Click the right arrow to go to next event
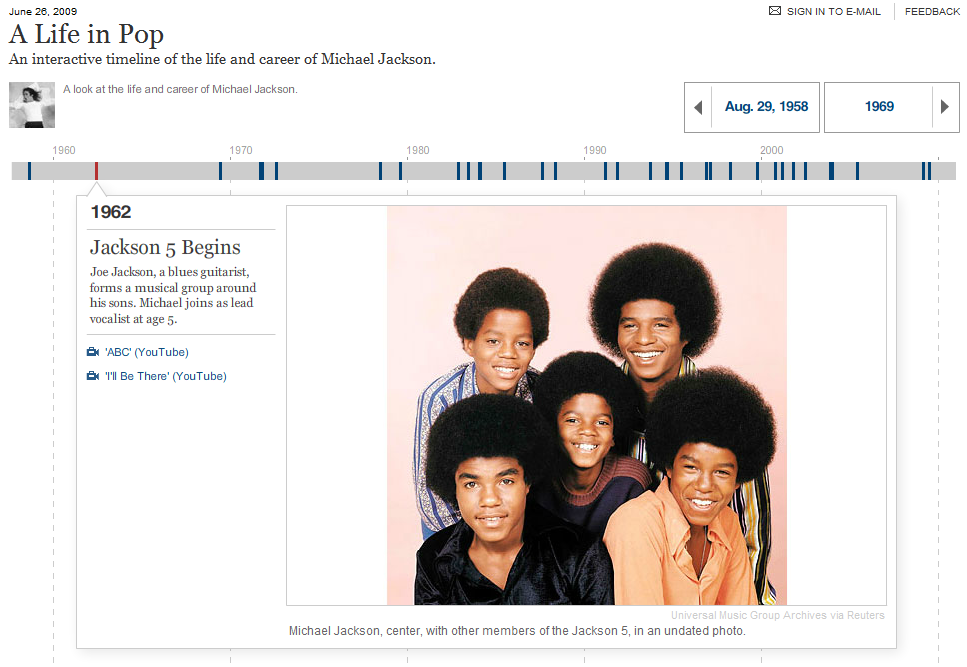 point(943,107)
